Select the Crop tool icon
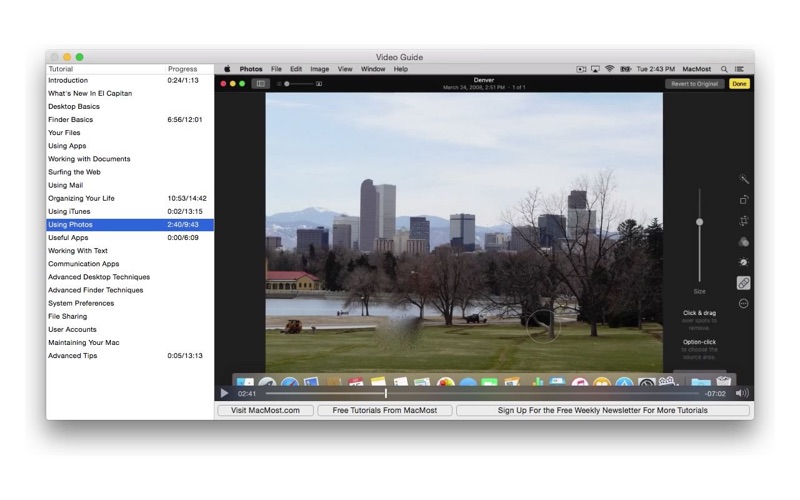The width and height of the screenshot is (800, 500). (743, 220)
